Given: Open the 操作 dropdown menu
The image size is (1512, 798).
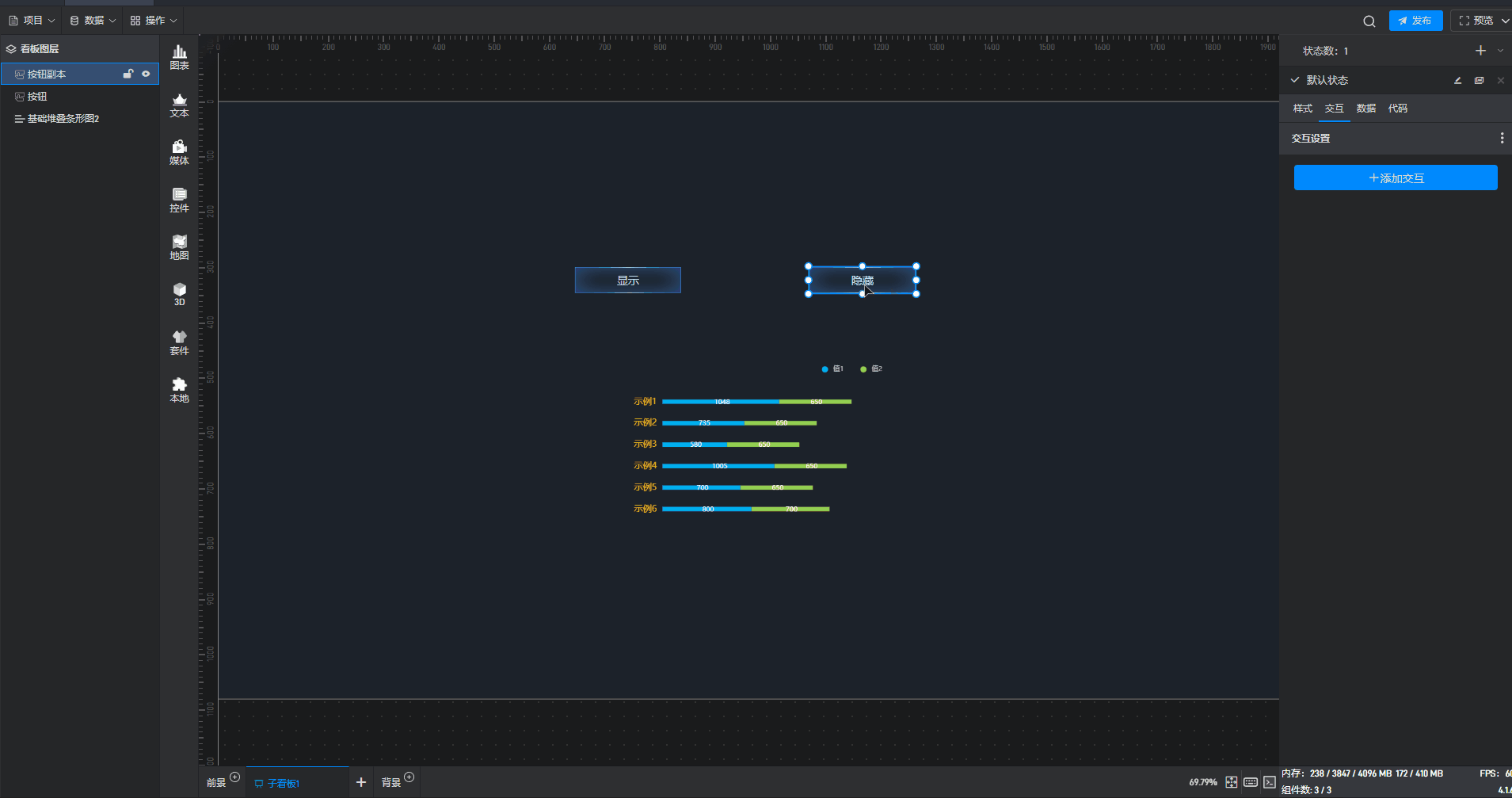Looking at the screenshot, I should coord(154,21).
